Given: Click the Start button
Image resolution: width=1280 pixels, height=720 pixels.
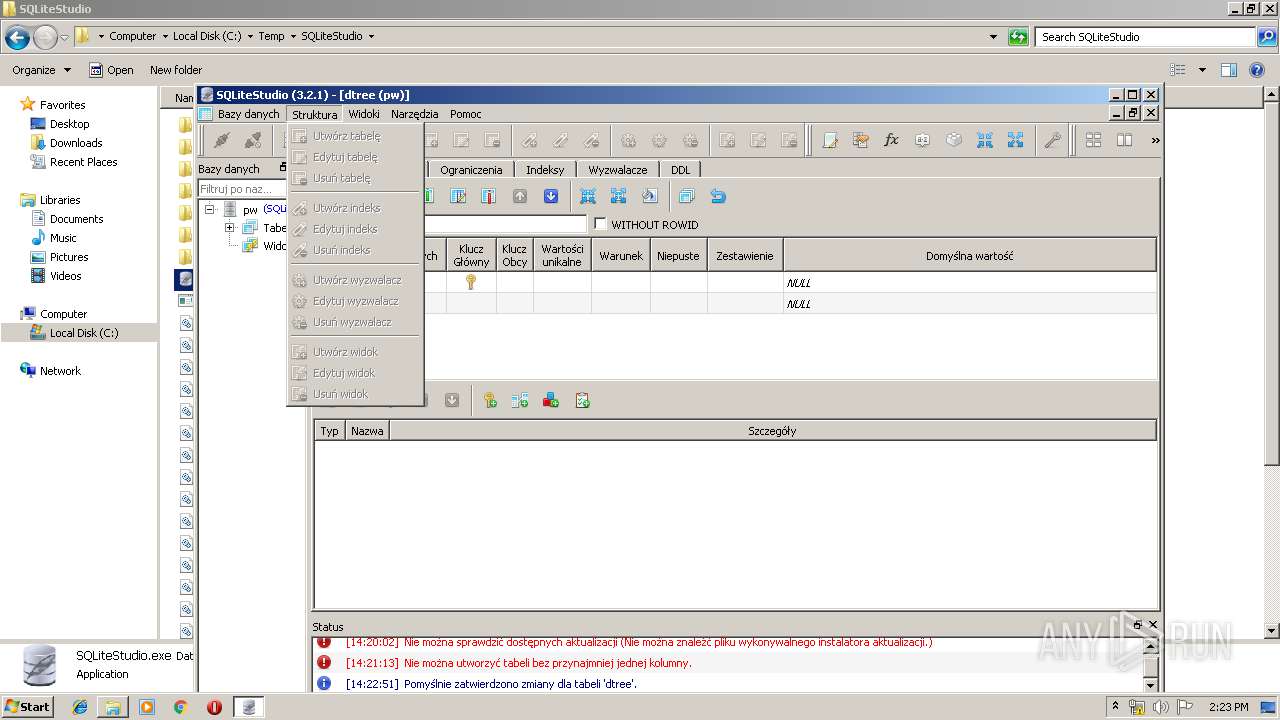Looking at the screenshot, I should 27,706.
